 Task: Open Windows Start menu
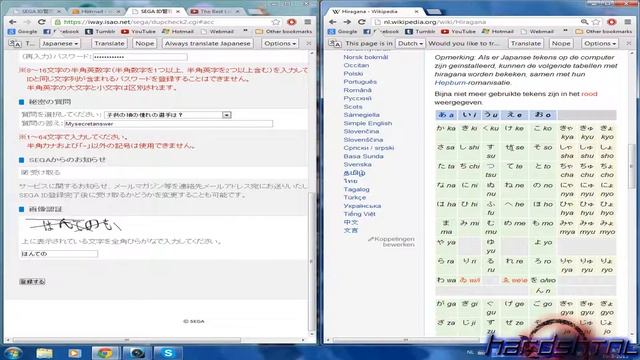(x=13, y=353)
